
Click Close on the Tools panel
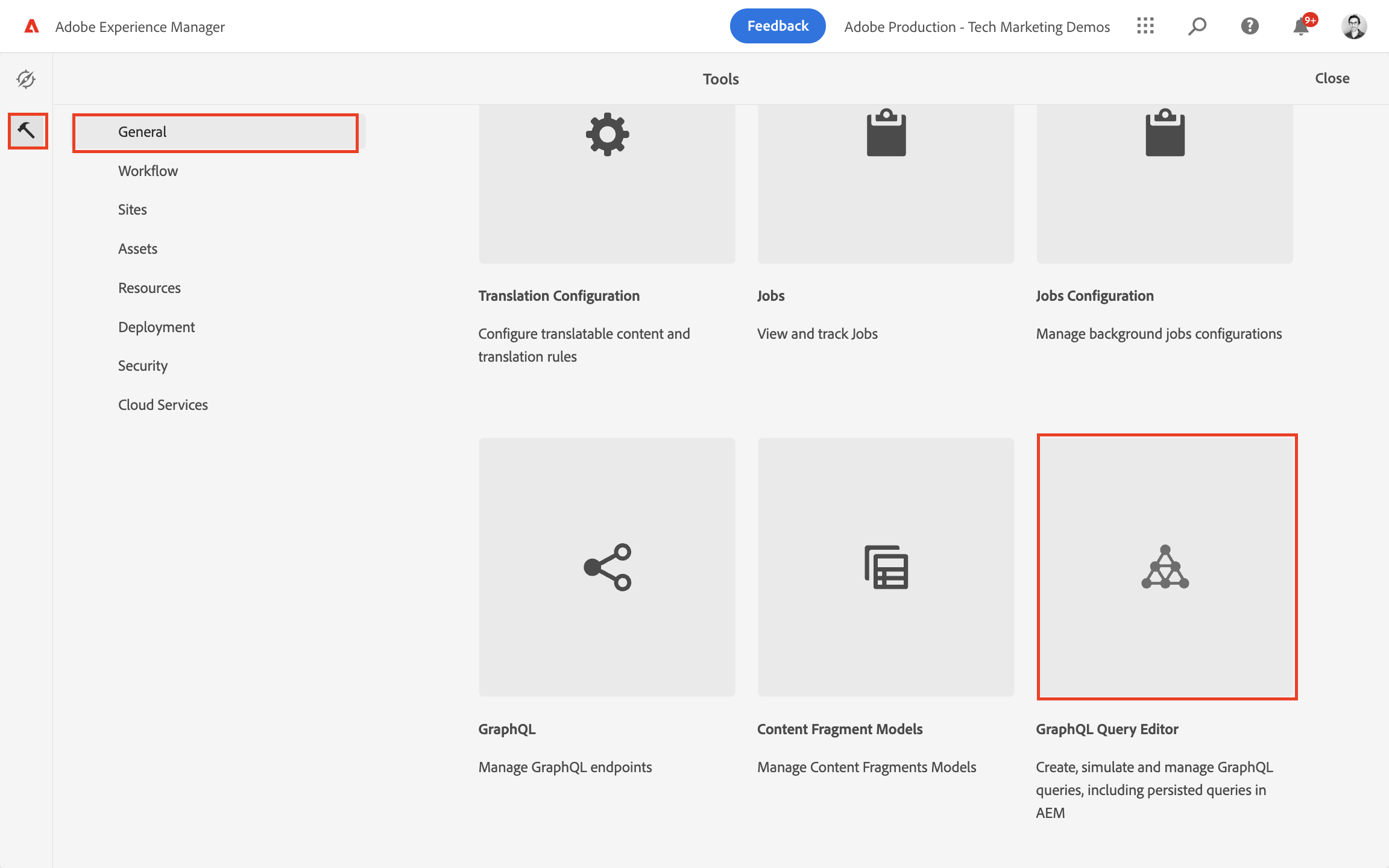1332,78
